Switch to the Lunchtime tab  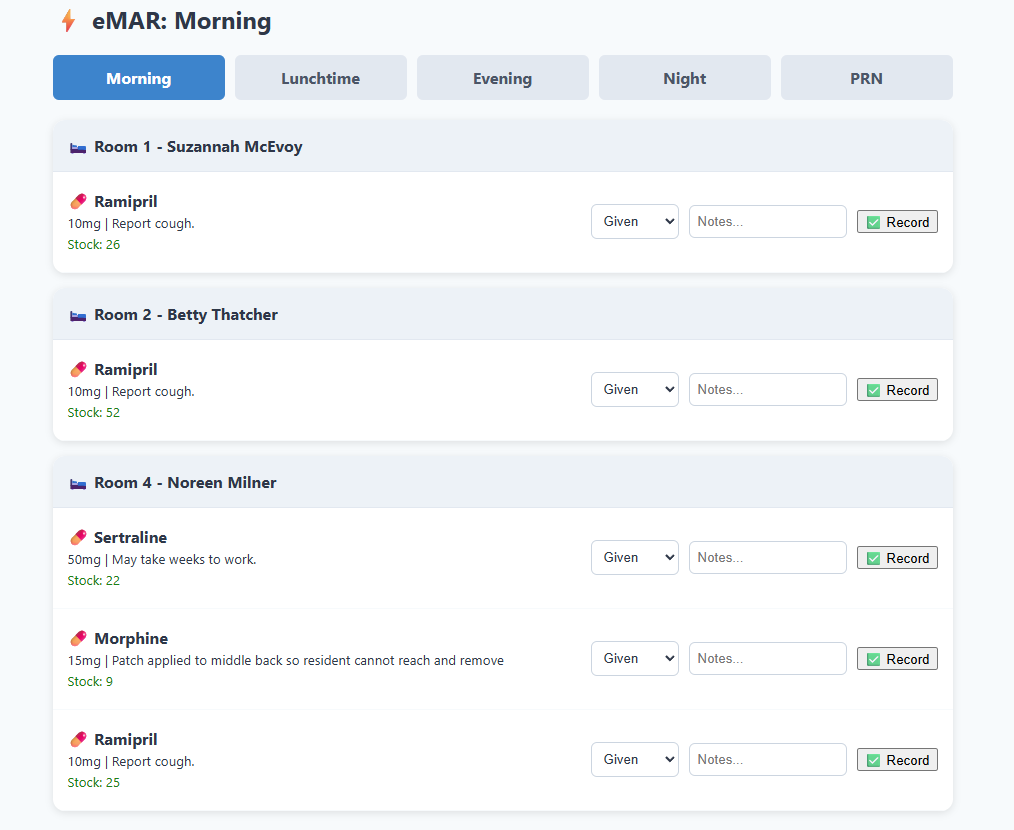(321, 78)
